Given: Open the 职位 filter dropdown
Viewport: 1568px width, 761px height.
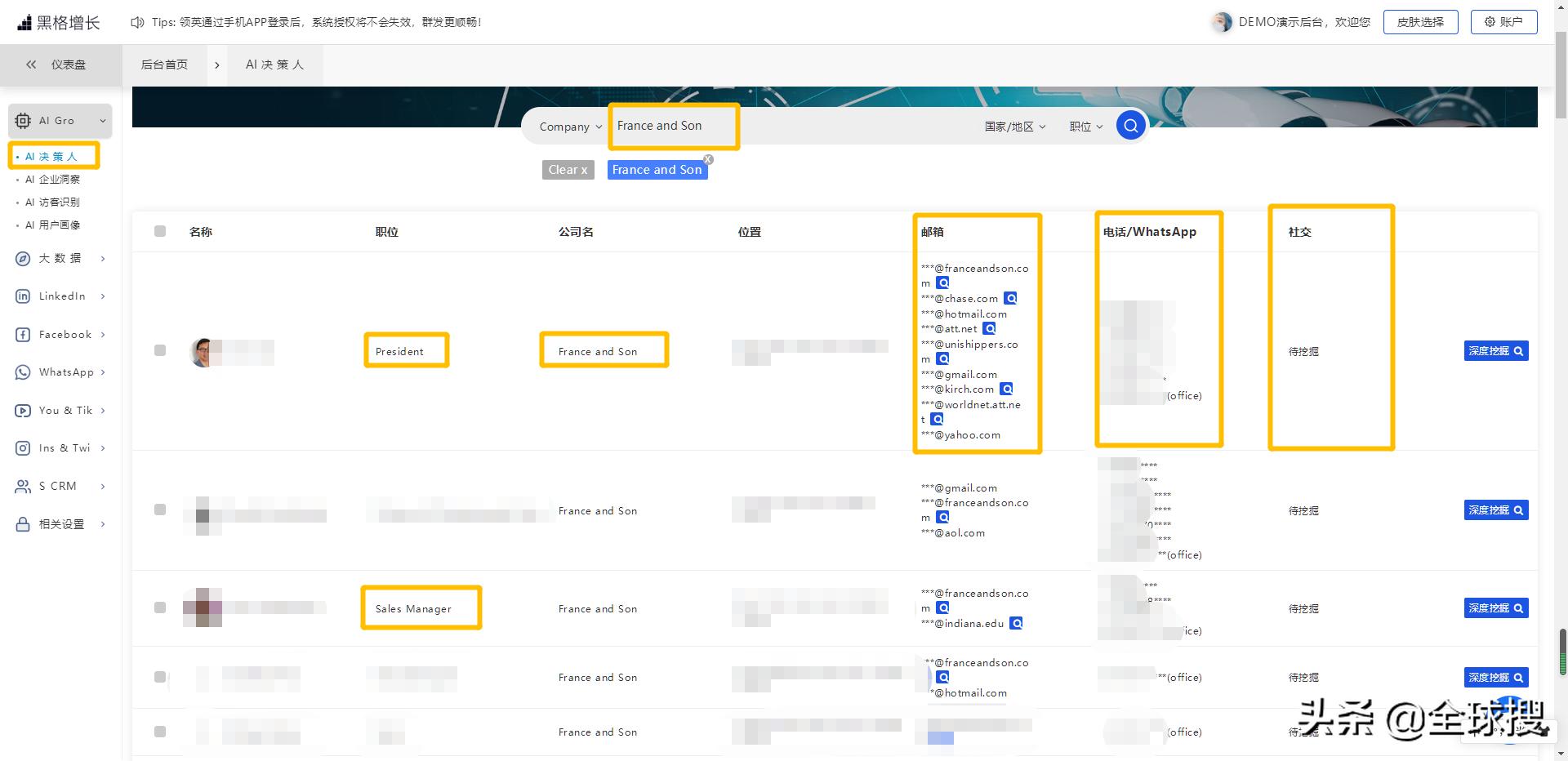Looking at the screenshot, I should 1085,127.
